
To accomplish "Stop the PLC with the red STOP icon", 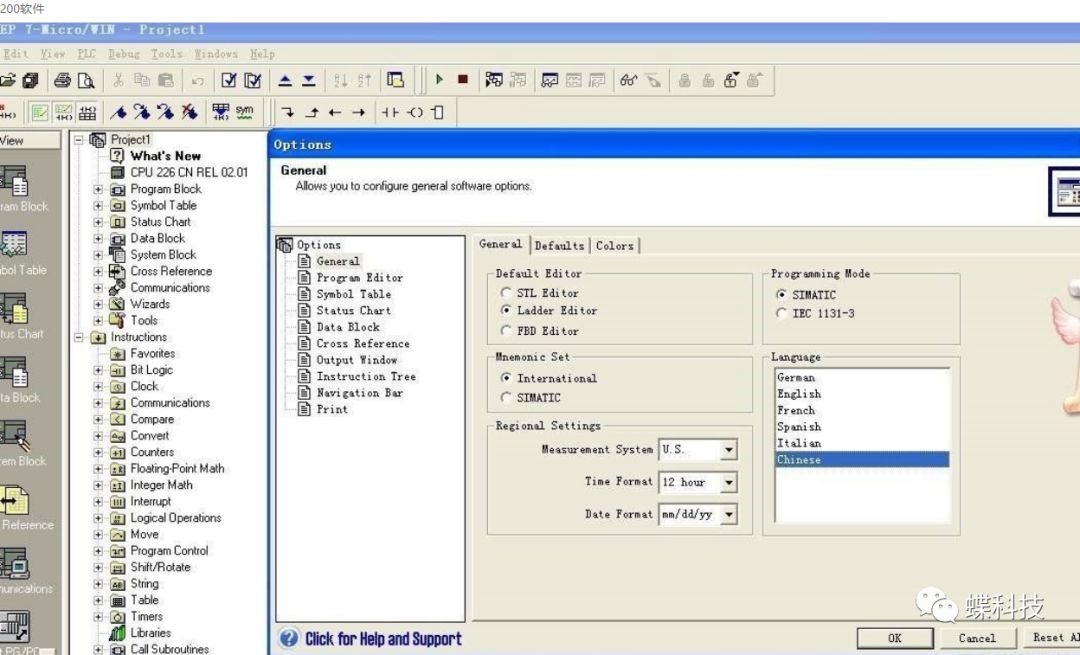I will click(x=463, y=80).
